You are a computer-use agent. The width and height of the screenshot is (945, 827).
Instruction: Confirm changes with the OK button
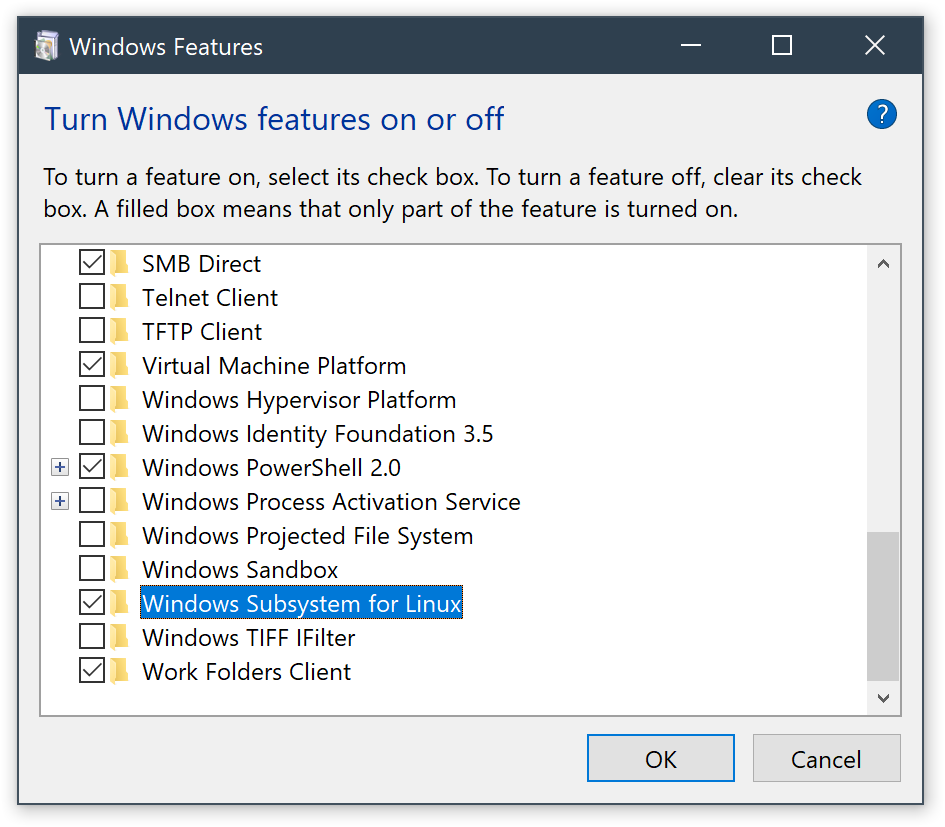pyautogui.click(x=661, y=758)
